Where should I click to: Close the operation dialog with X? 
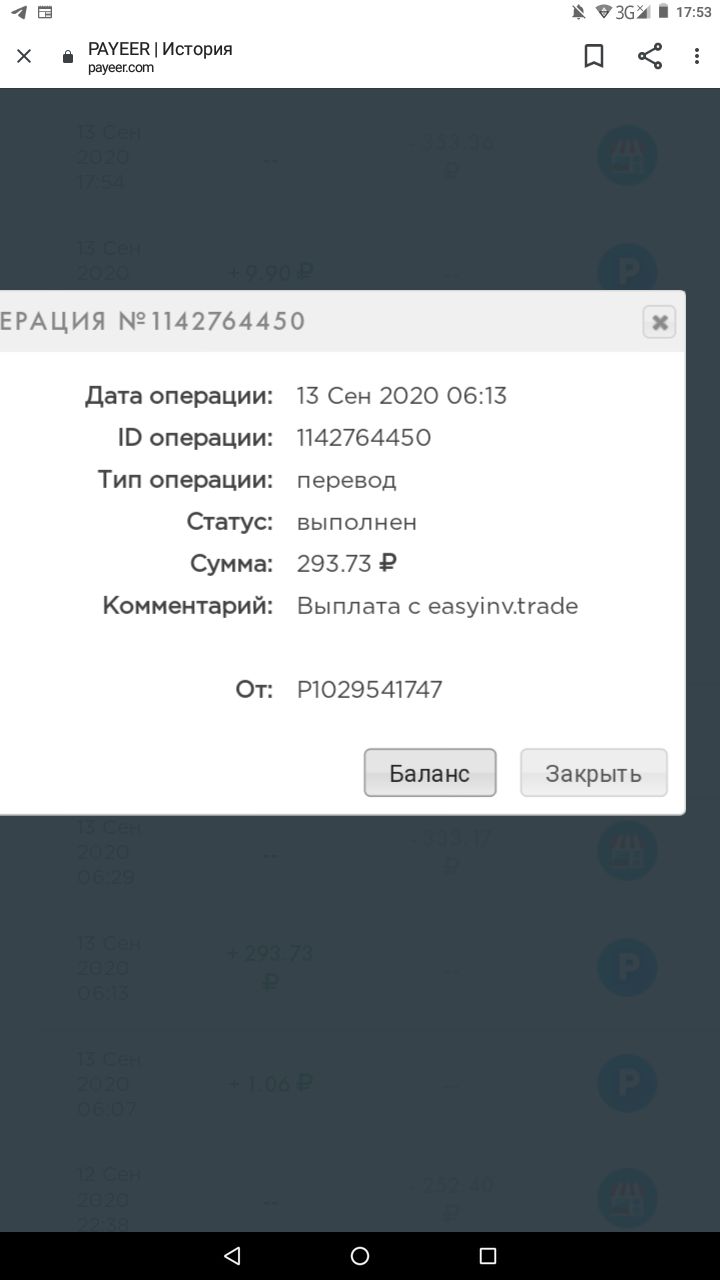tap(659, 322)
